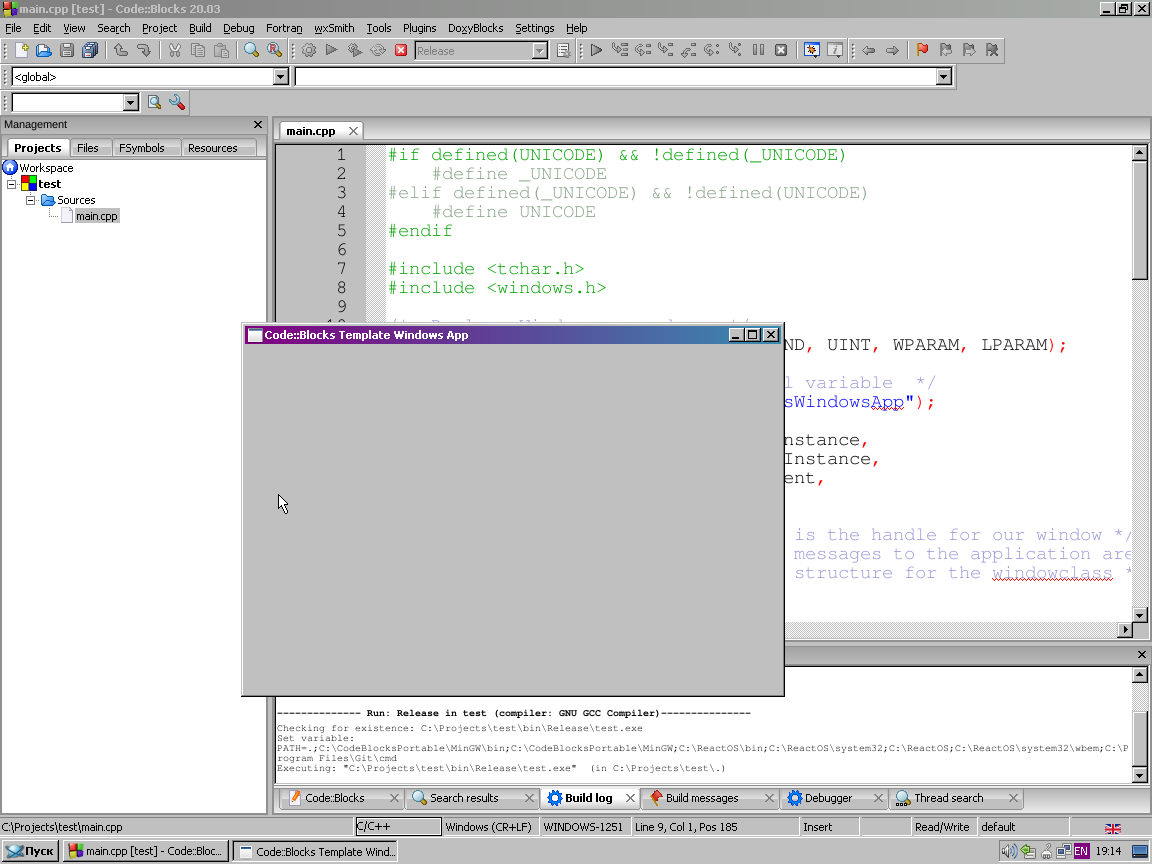Open the <global> scope dropdown

click(280, 77)
